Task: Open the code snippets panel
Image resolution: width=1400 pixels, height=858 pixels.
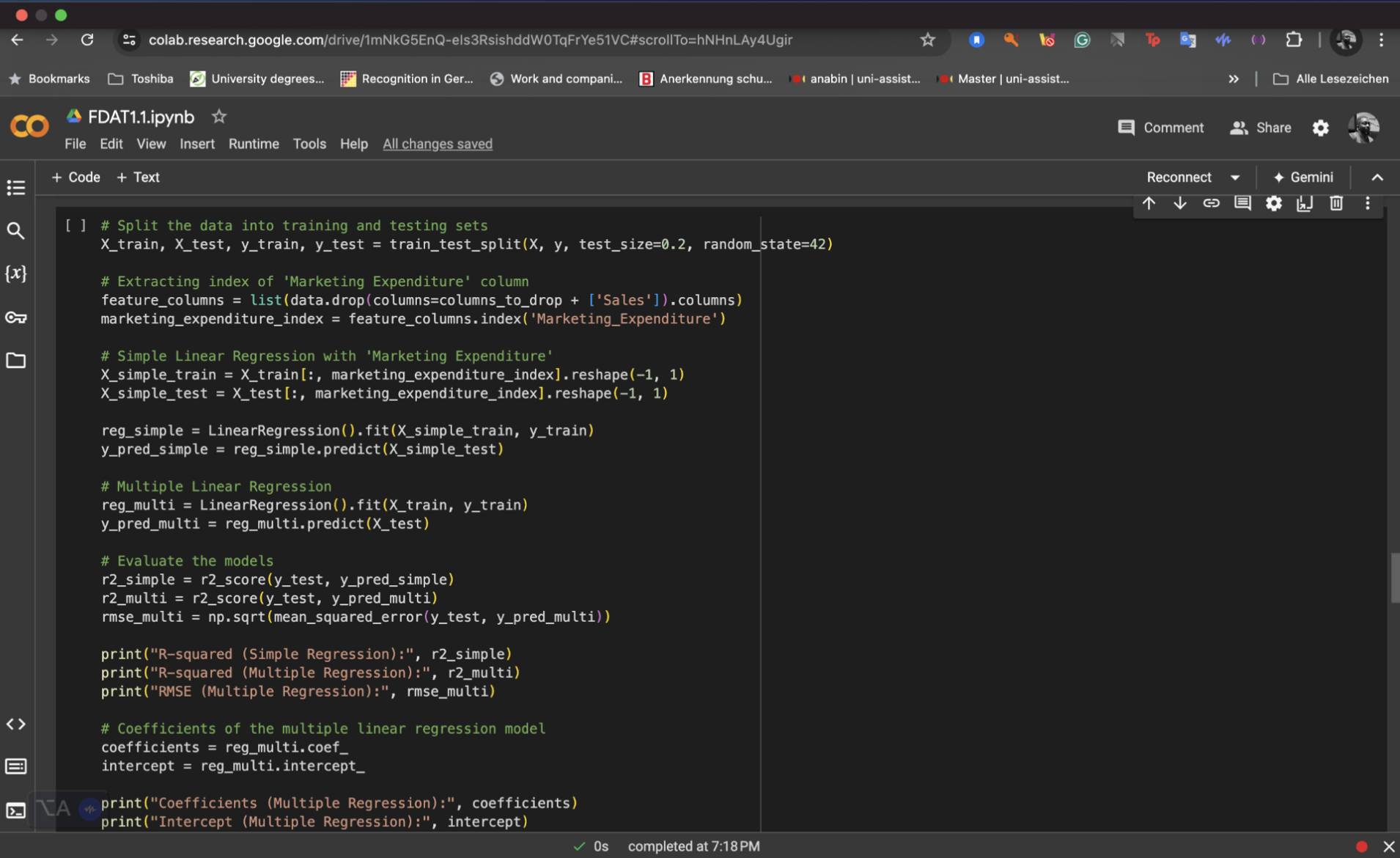Action: [16, 724]
